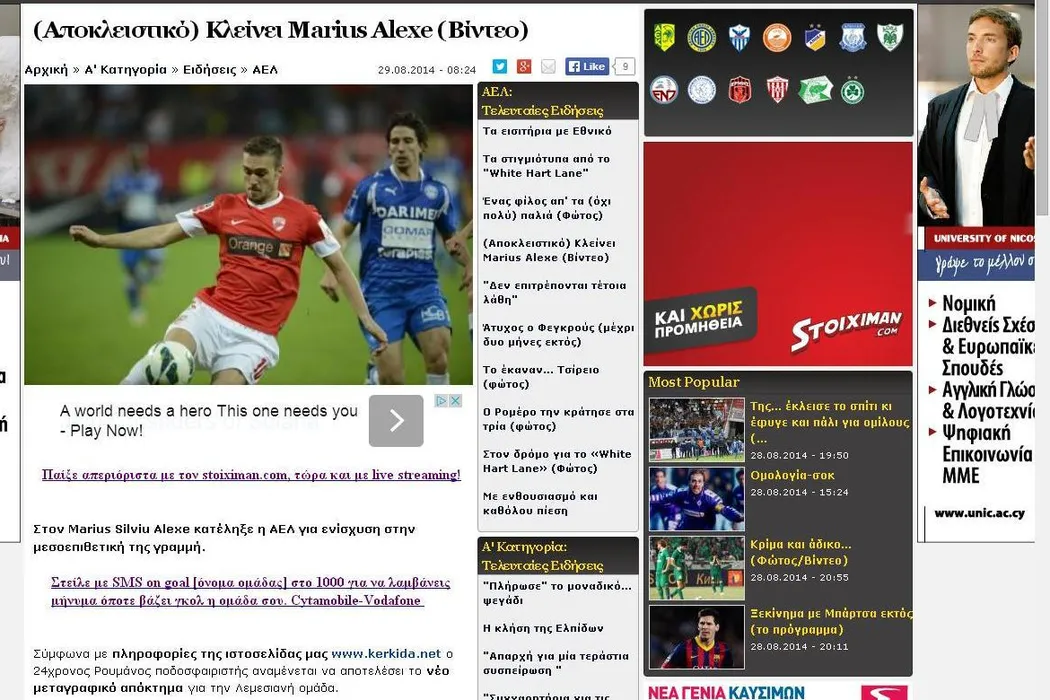This screenshot has width=1050, height=700.
Task: Go to Αρχική in the breadcrumb
Action: (46, 70)
